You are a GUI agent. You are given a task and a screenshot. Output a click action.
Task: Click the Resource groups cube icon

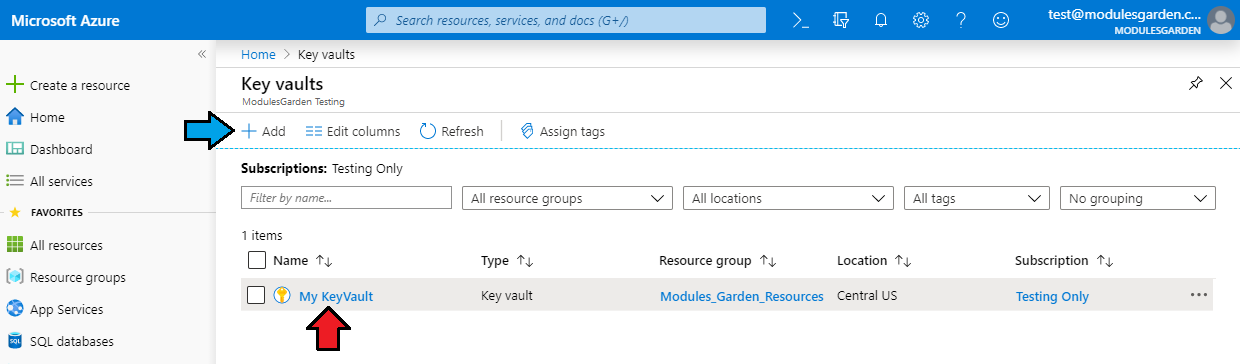[x=15, y=277]
